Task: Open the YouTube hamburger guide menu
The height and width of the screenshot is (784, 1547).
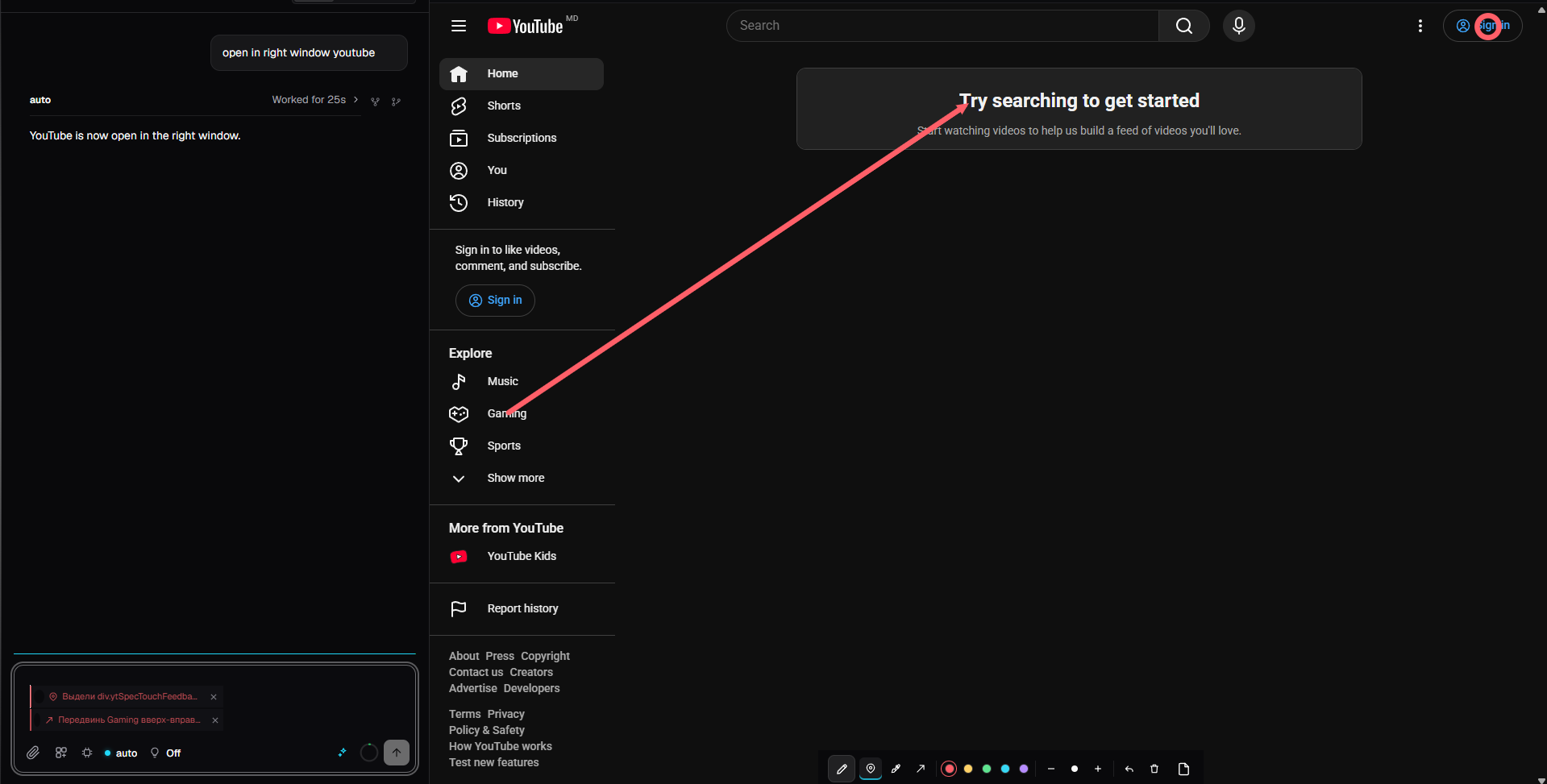Action: 459,26
